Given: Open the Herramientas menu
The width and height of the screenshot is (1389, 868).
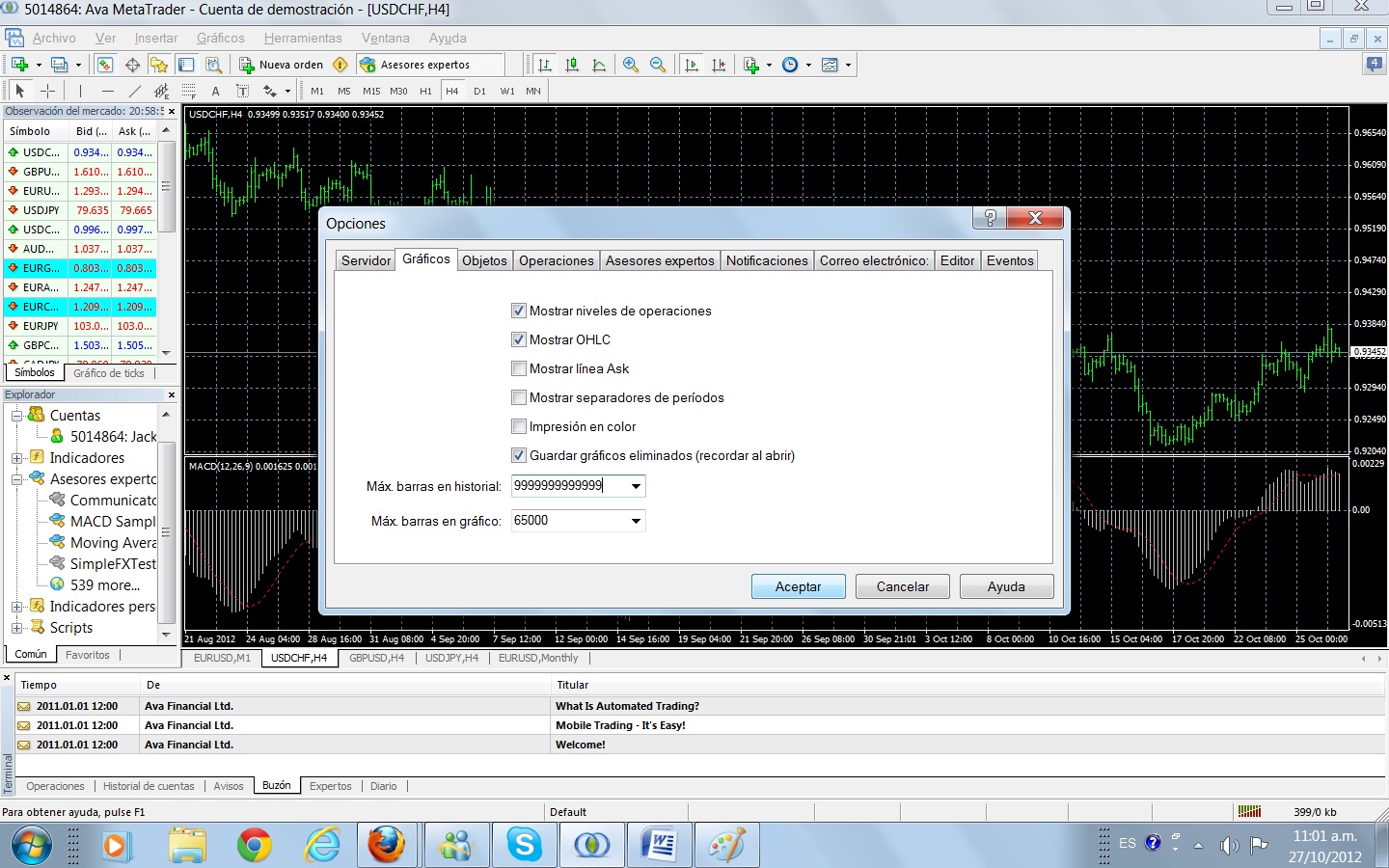Looking at the screenshot, I should tap(303, 38).
